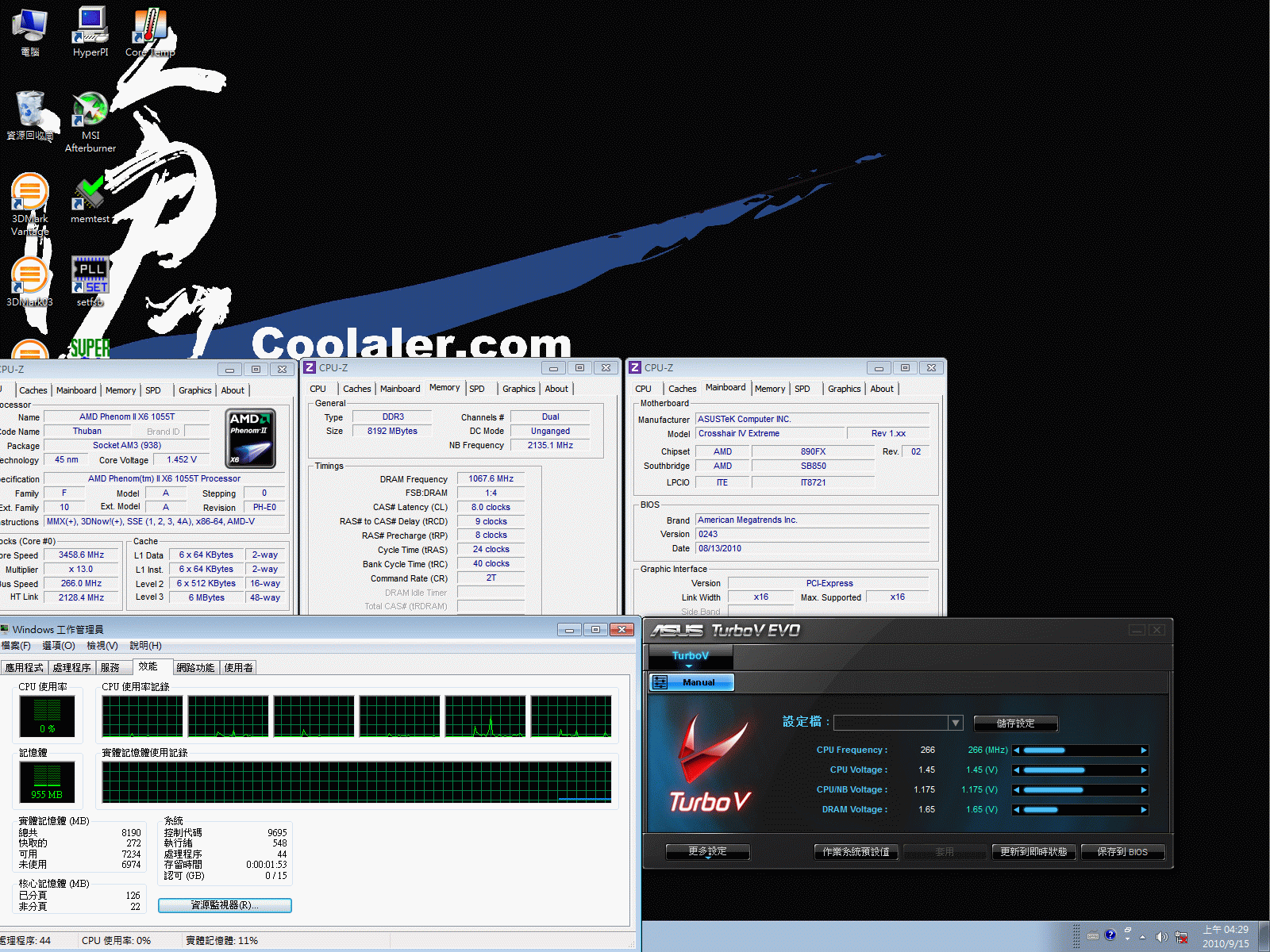Screen dimensions: 1270x952
Task: Open the 檢視(V) menu in Task Manager
Action: point(102,646)
